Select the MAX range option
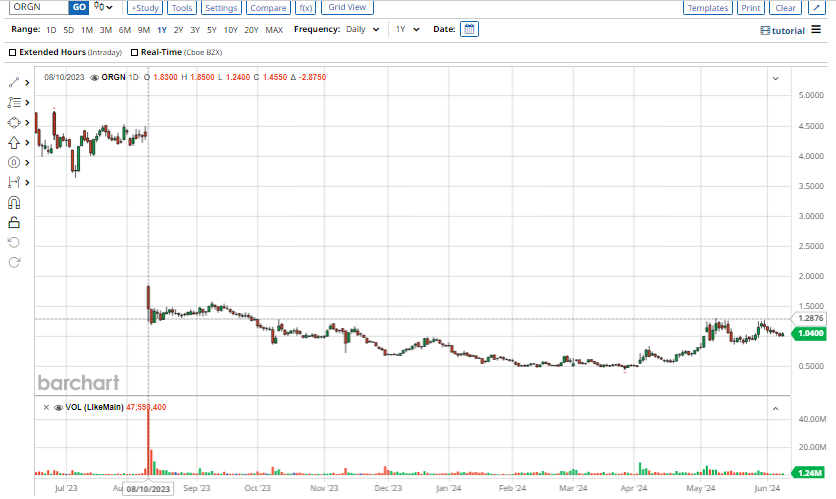The height and width of the screenshot is (499, 836). [274, 30]
